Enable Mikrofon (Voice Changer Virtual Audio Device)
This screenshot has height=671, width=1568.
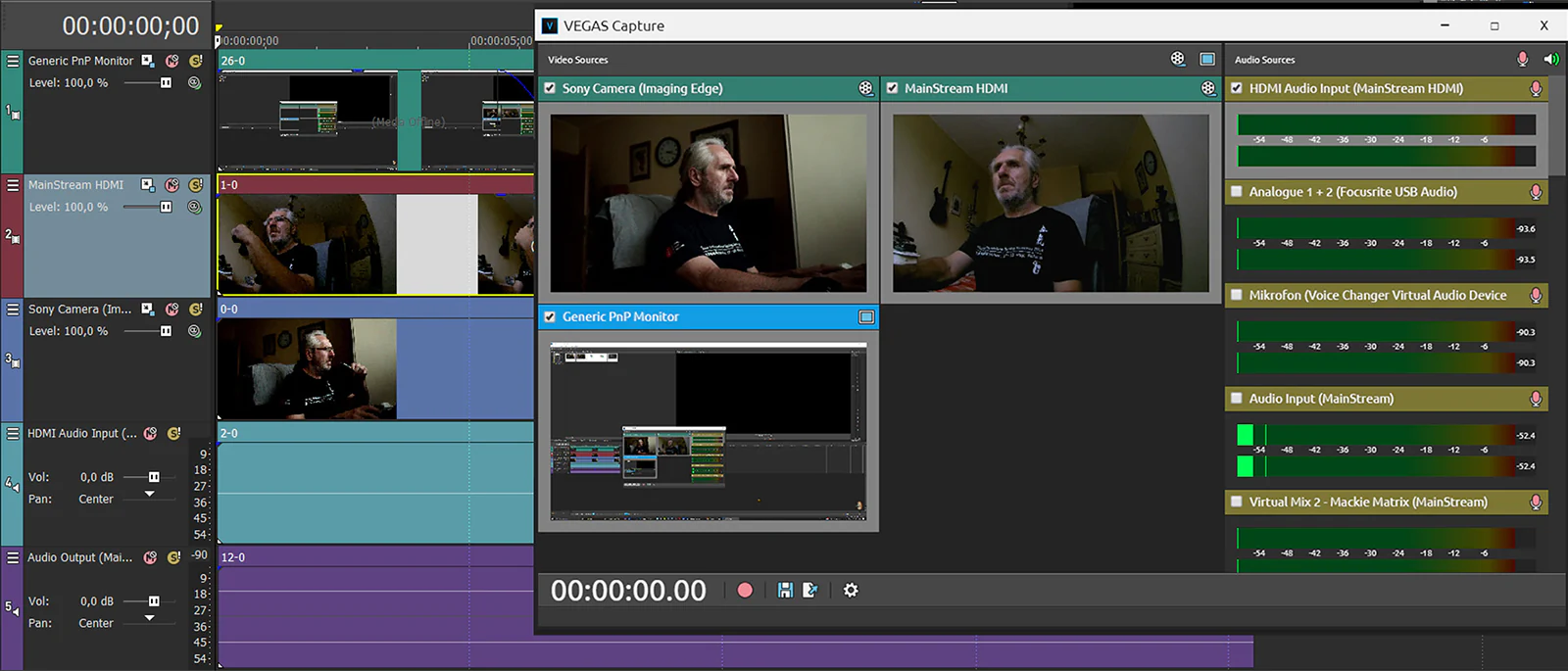(x=1237, y=295)
